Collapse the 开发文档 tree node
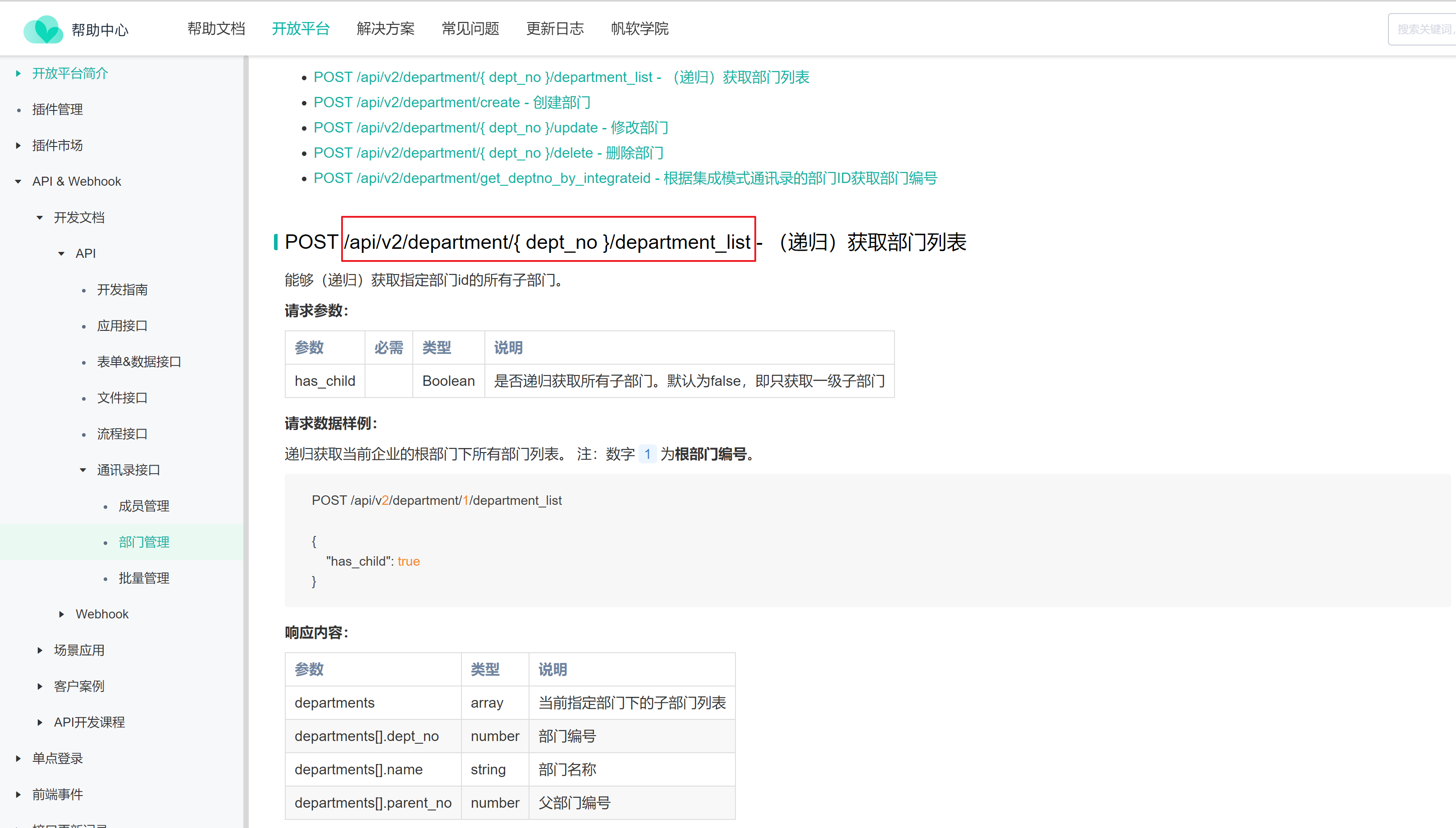This screenshot has width=1456, height=828. pos(40,218)
